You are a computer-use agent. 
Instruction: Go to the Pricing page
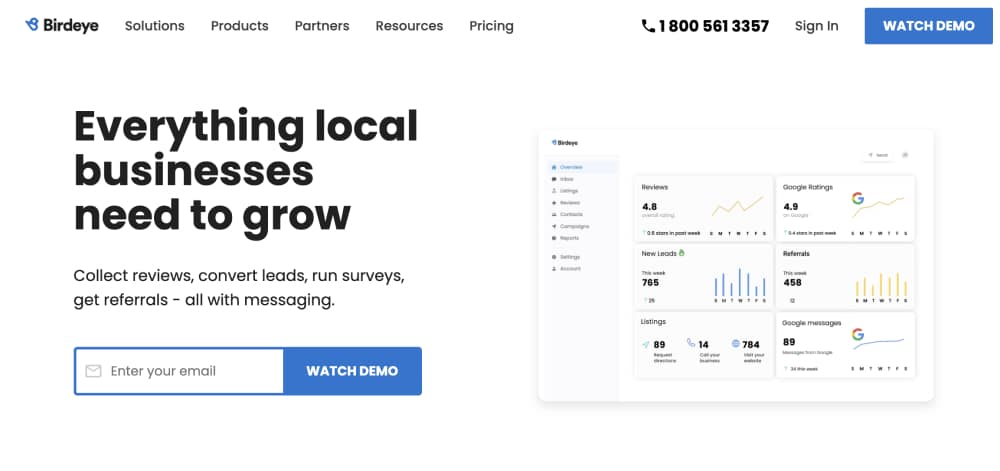pyautogui.click(x=492, y=26)
